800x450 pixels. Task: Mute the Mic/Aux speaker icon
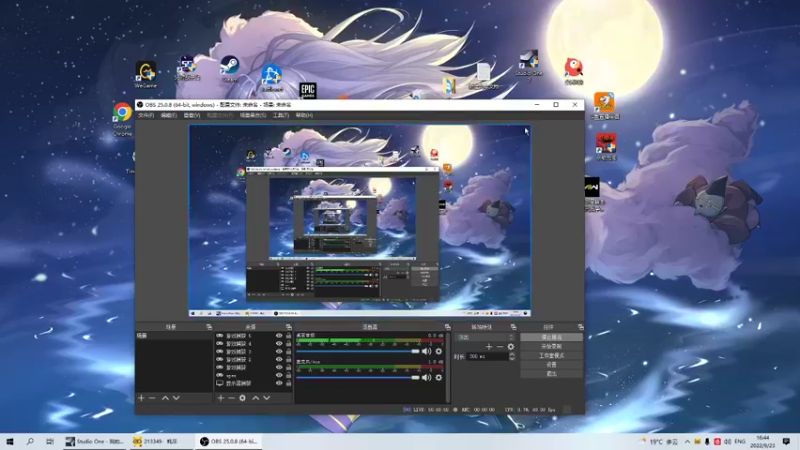(427, 378)
